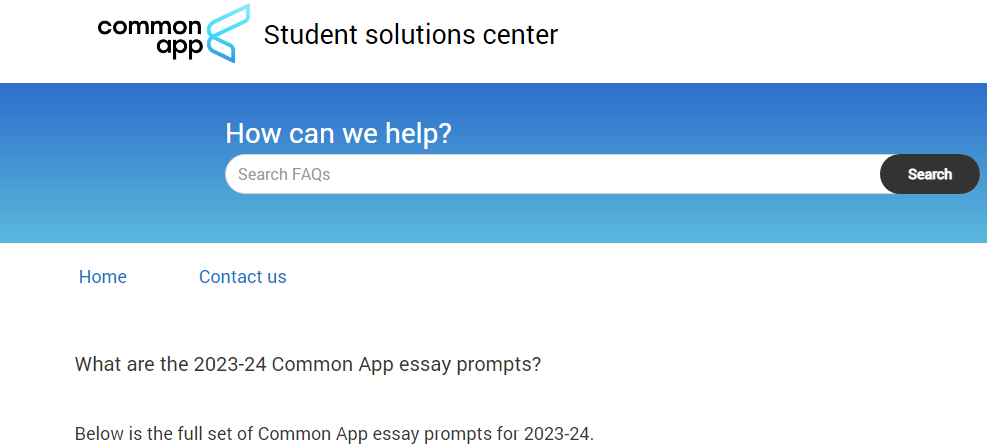The height and width of the screenshot is (445, 987).
Task: Click "2023-24." ending the intro sentence
Action: (563, 434)
